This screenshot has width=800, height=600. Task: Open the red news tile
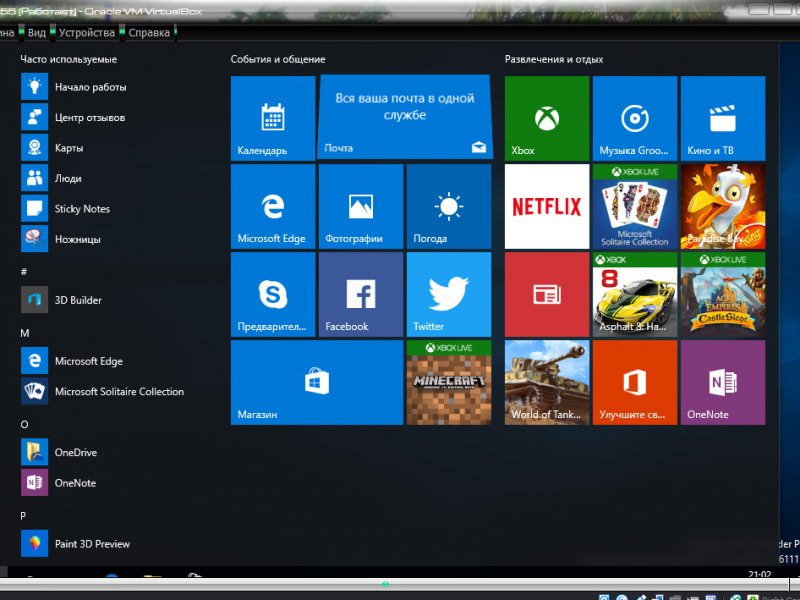pyautogui.click(x=547, y=294)
